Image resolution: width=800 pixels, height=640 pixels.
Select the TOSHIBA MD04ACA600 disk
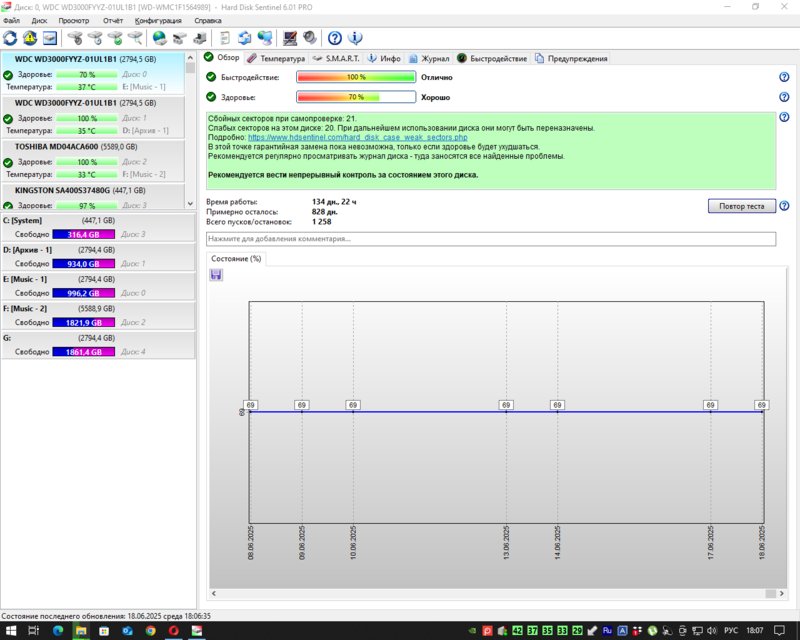[56, 146]
